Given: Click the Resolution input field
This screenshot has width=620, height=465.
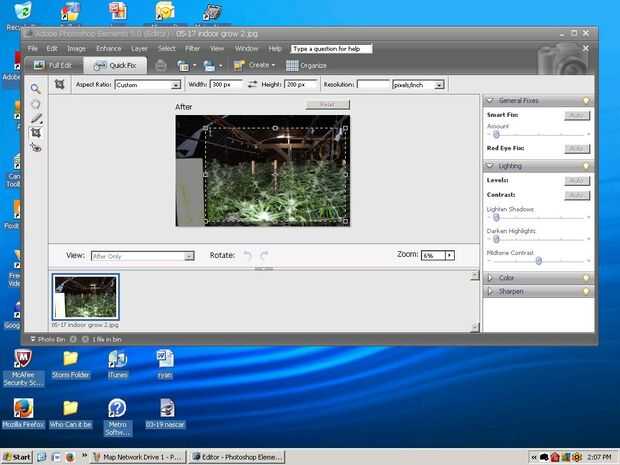Looking at the screenshot, I should click(373, 85).
